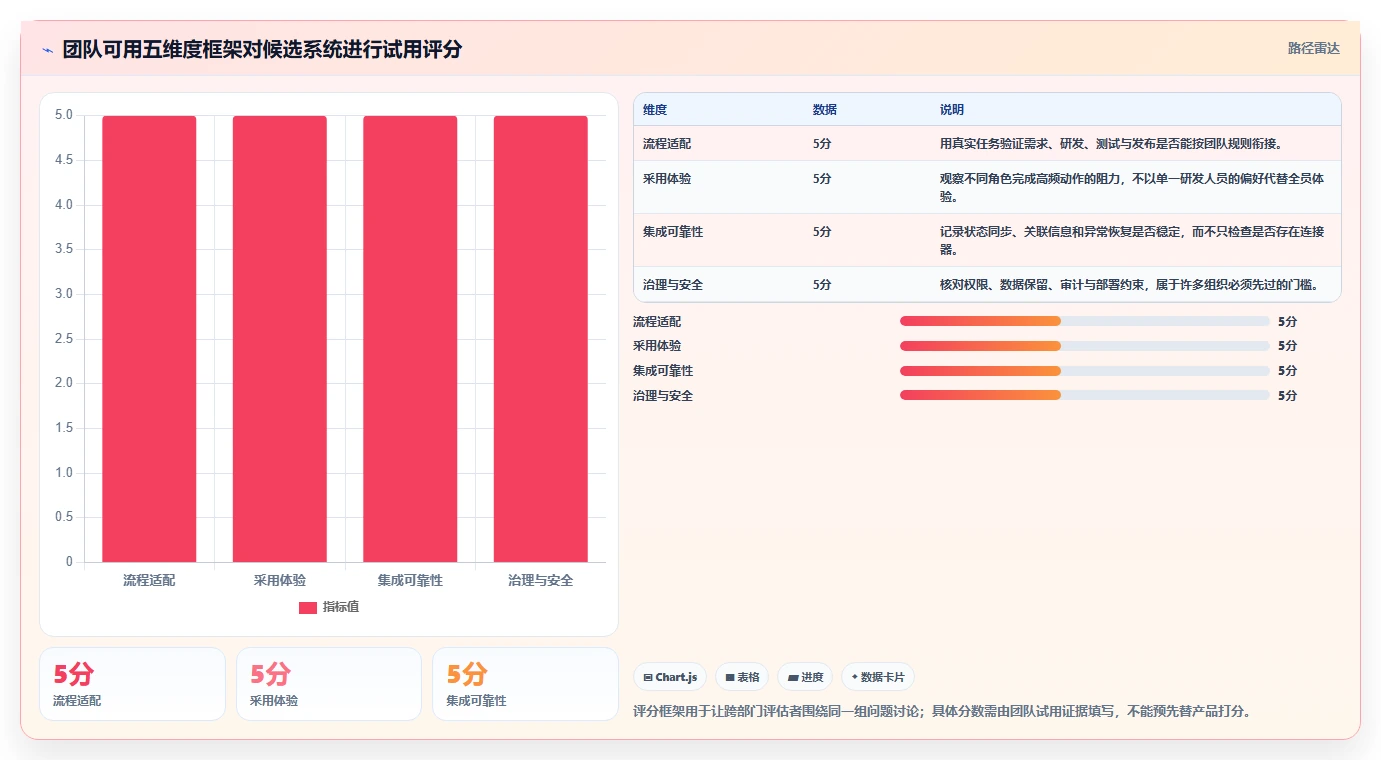Click description starting 观察不同角色
Screen dimensions: 1381x760
1132,188
